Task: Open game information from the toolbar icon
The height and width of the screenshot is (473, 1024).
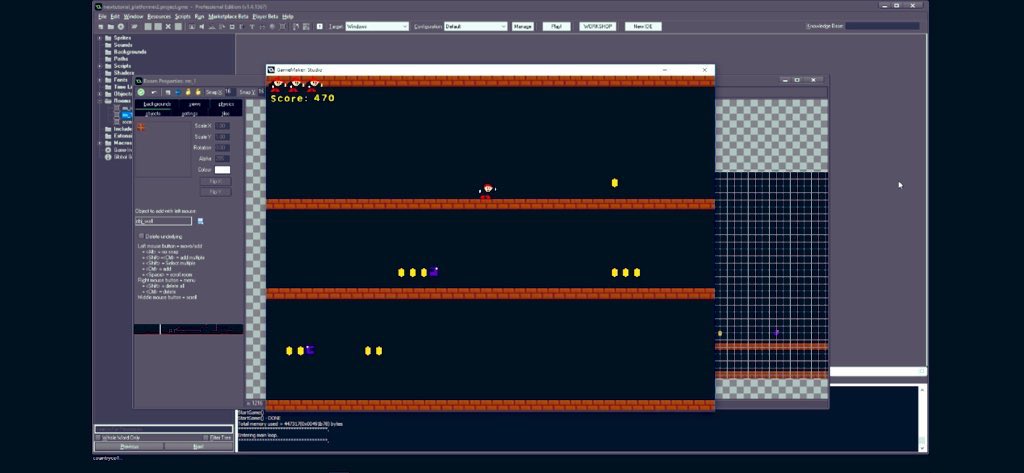Action: (295, 27)
